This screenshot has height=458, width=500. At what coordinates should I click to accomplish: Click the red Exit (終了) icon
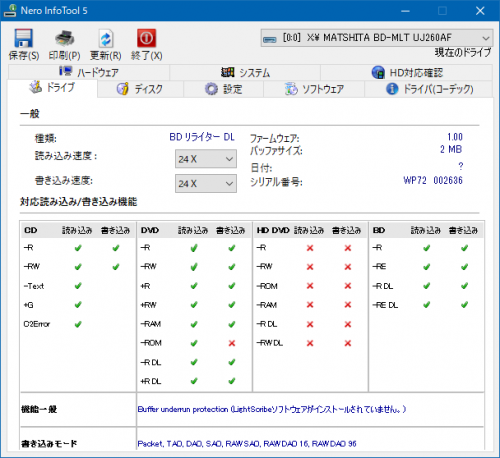[x=146, y=38]
